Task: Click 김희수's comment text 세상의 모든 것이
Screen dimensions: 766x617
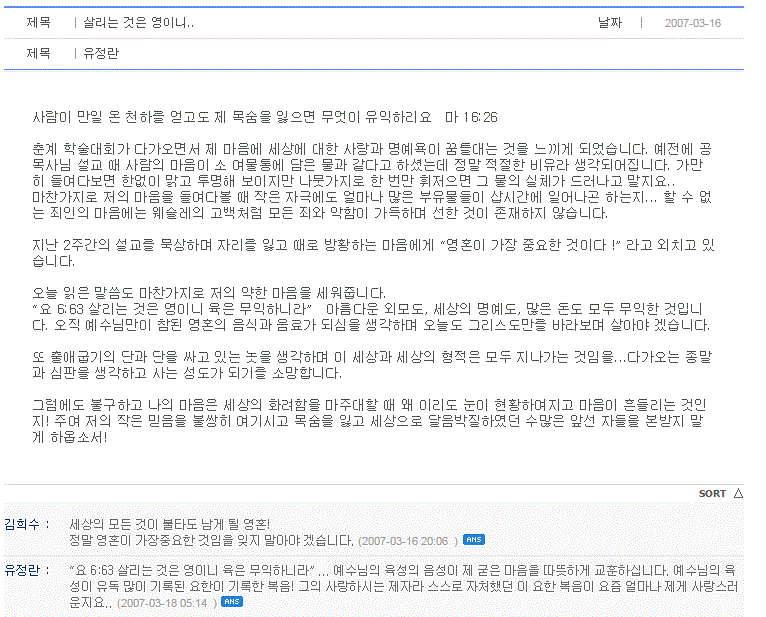Action: tap(169, 524)
